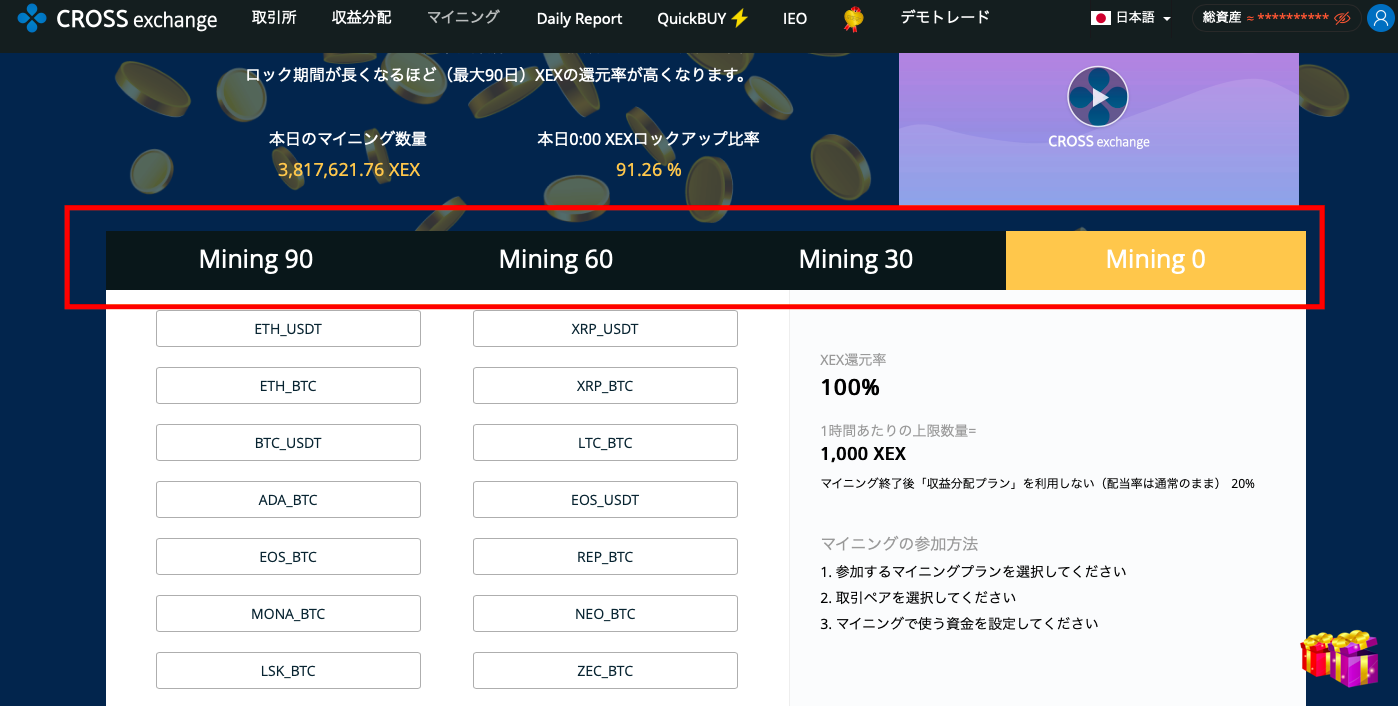The height and width of the screenshot is (706, 1398).
Task: Select the ETH_USDT trading pair
Action: (288, 328)
